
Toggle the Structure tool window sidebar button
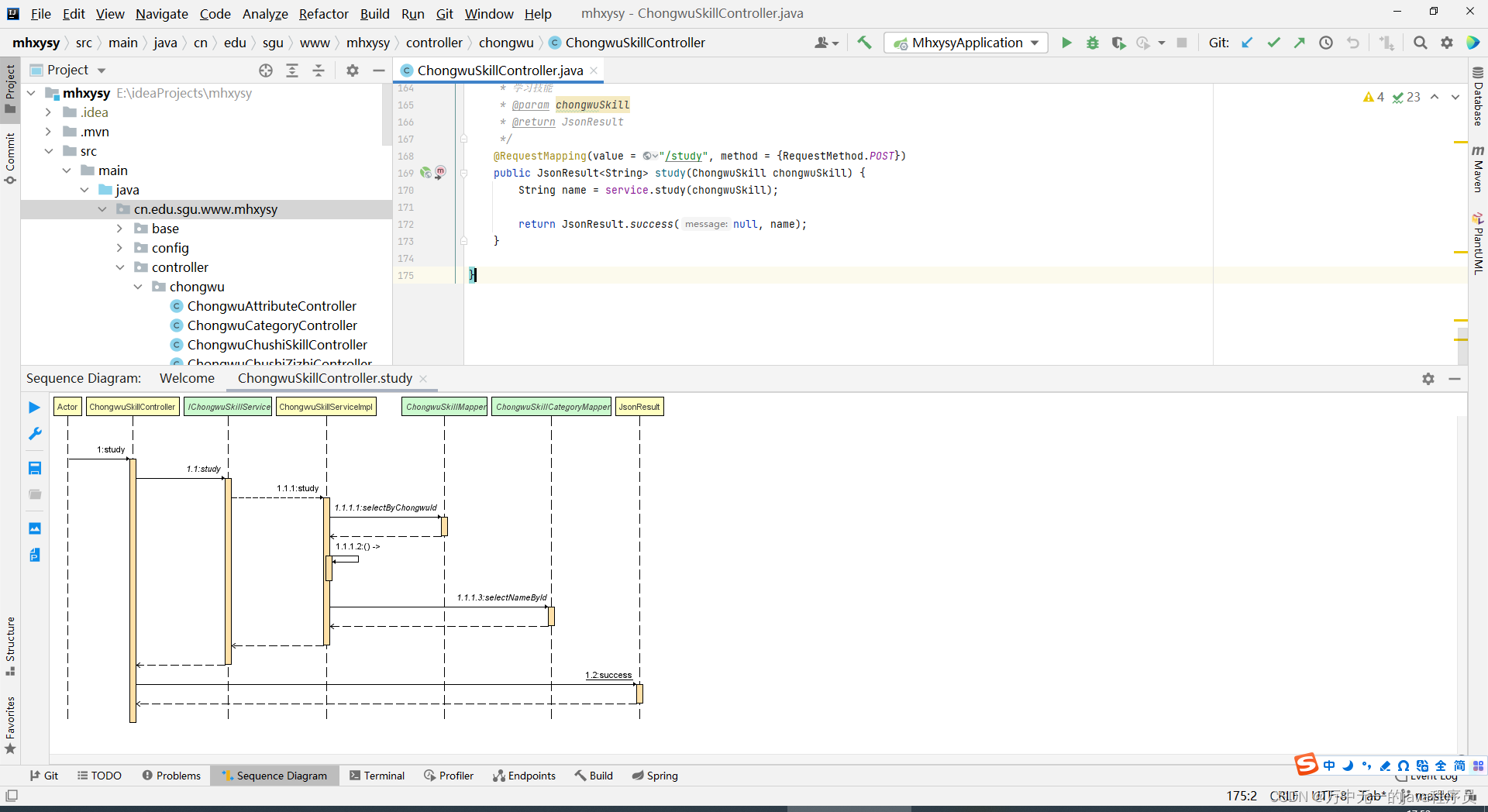[10, 645]
